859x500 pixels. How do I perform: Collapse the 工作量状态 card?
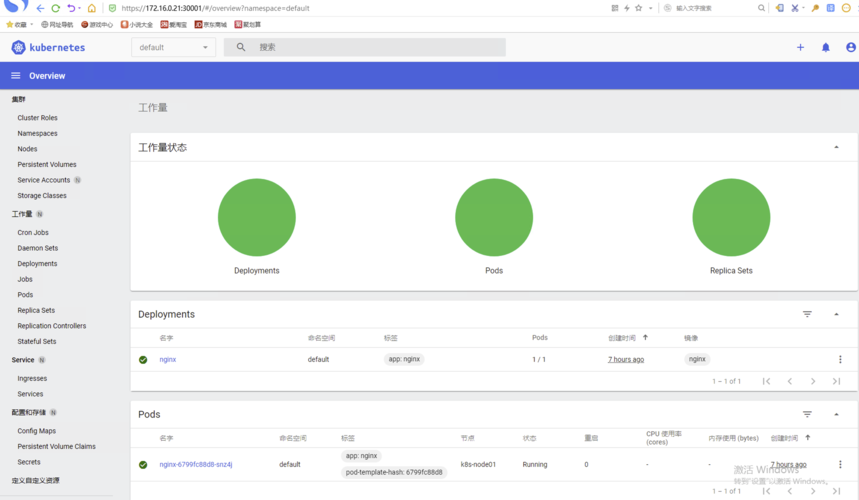pyautogui.click(x=836, y=147)
